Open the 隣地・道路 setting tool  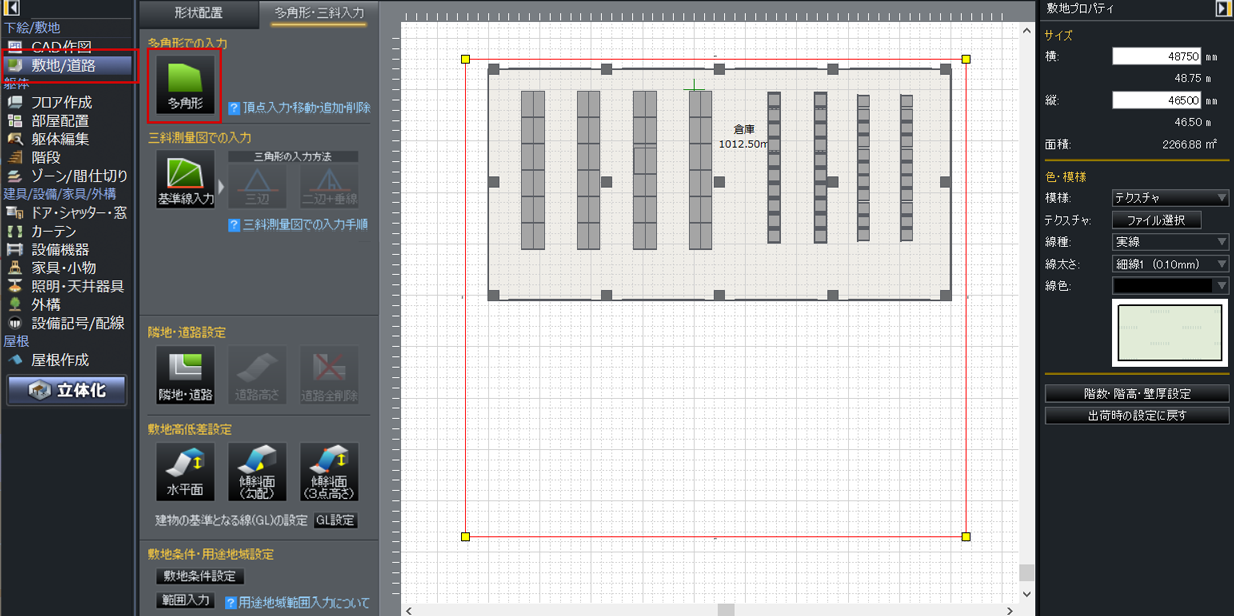pyautogui.click(x=185, y=375)
